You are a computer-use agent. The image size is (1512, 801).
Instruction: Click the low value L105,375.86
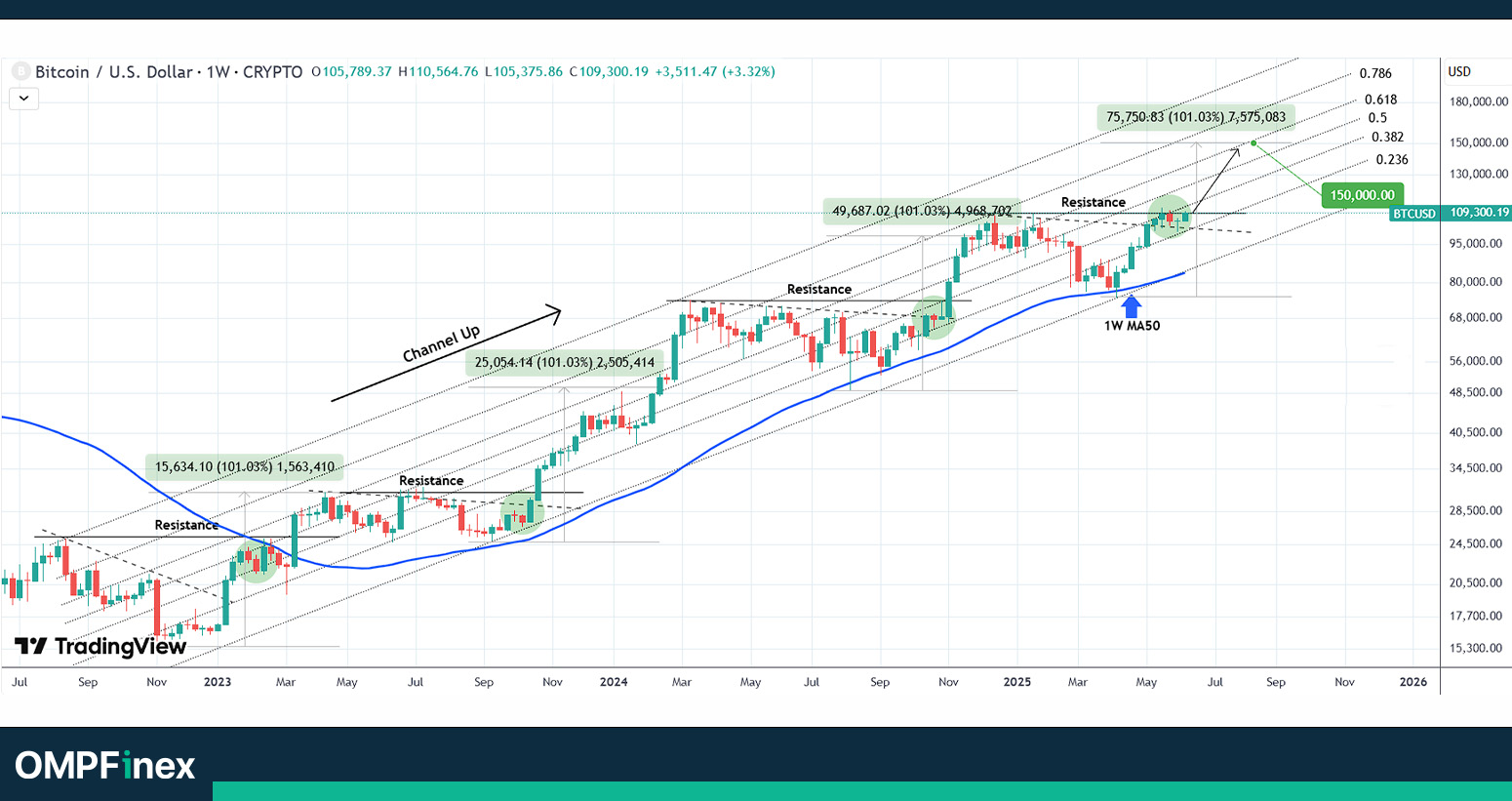(x=523, y=72)
